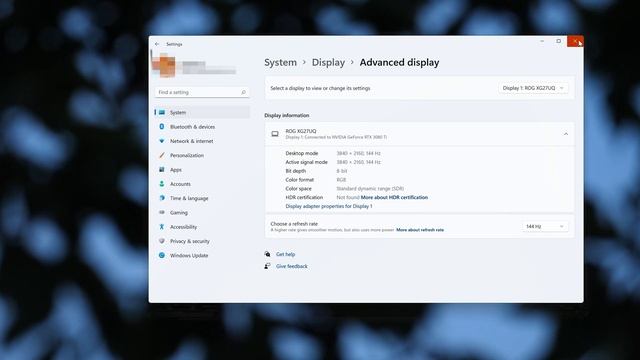Click the Bluetooth icon in sidebar
The width and height of the screenshot is (640, 360).
coord(162,127)
